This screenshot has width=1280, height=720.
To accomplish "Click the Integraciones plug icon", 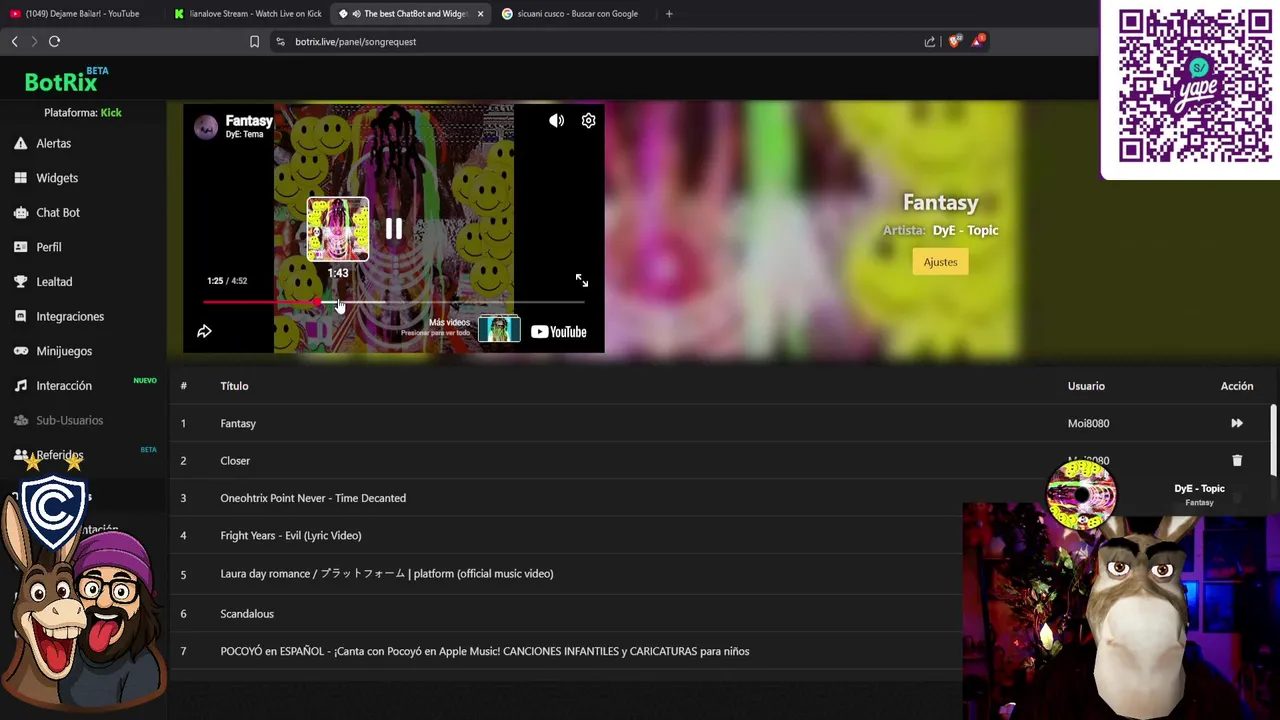I will point(20,316).
